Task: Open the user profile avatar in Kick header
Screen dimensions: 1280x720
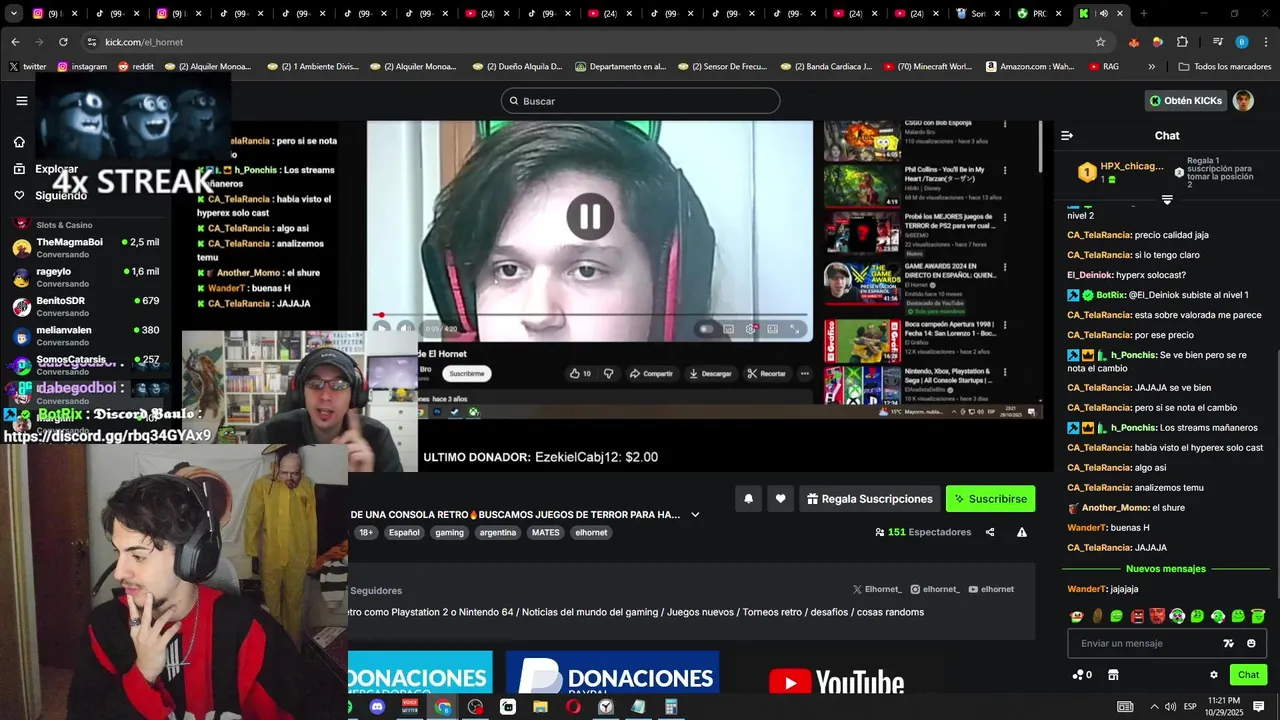Action: tap(1243, 101)
